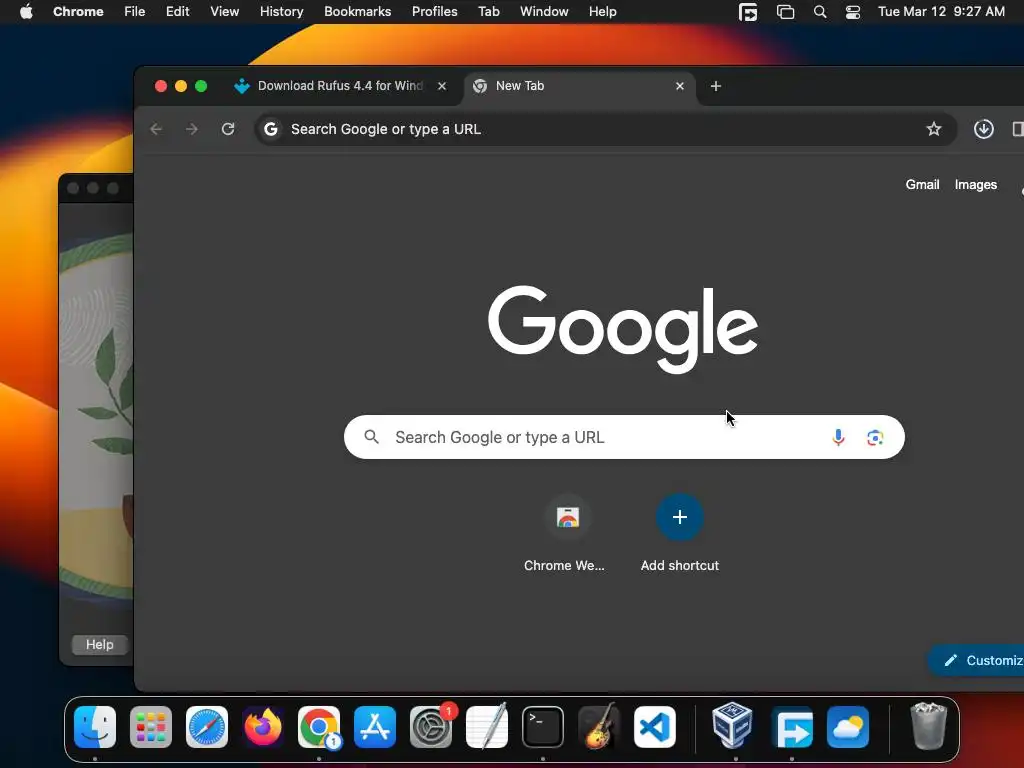The image size is (1024, 768).
Task: Open the App Store from the Dock
Action: [375, 727]
